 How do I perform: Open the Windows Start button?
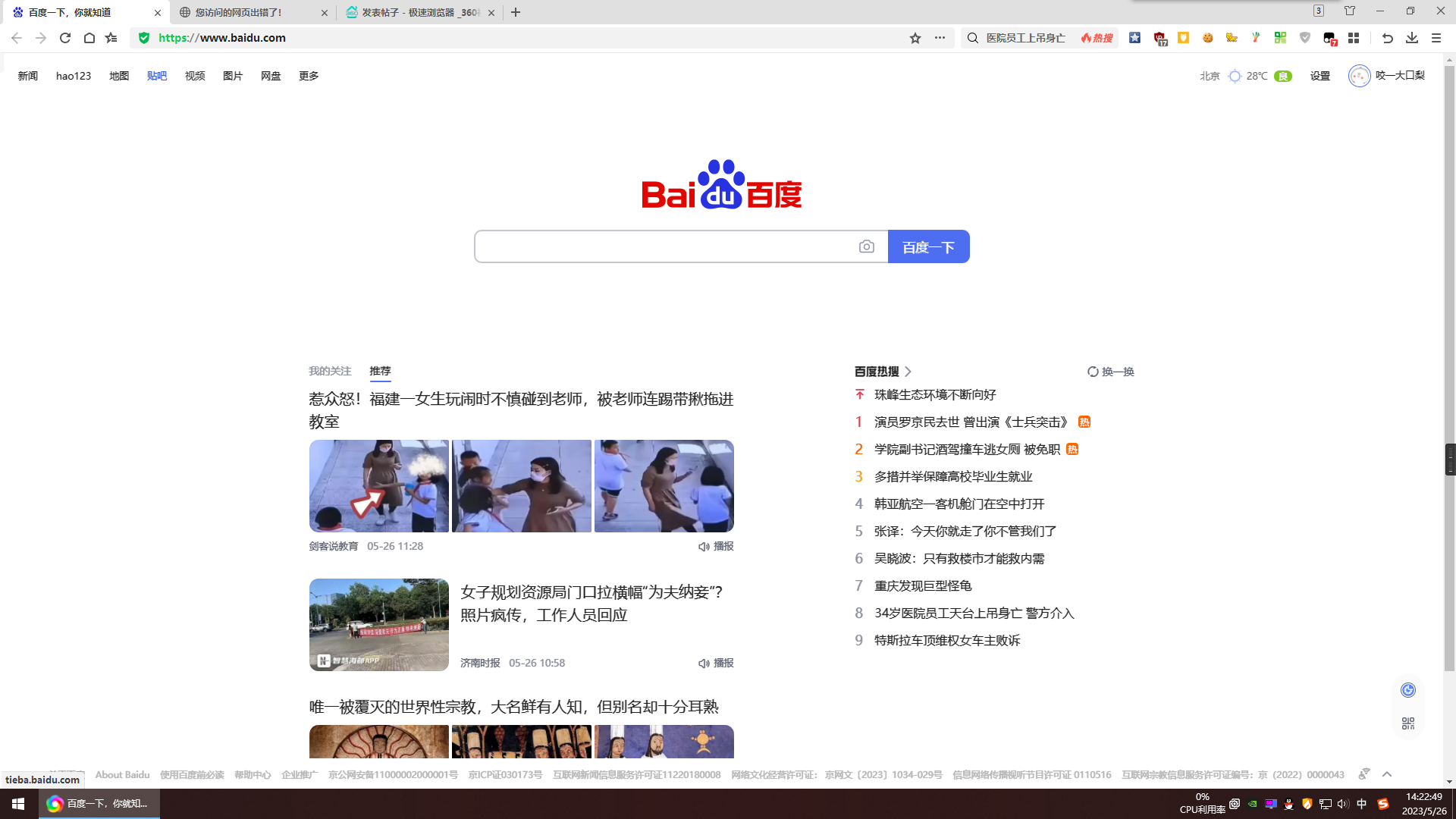19,804
